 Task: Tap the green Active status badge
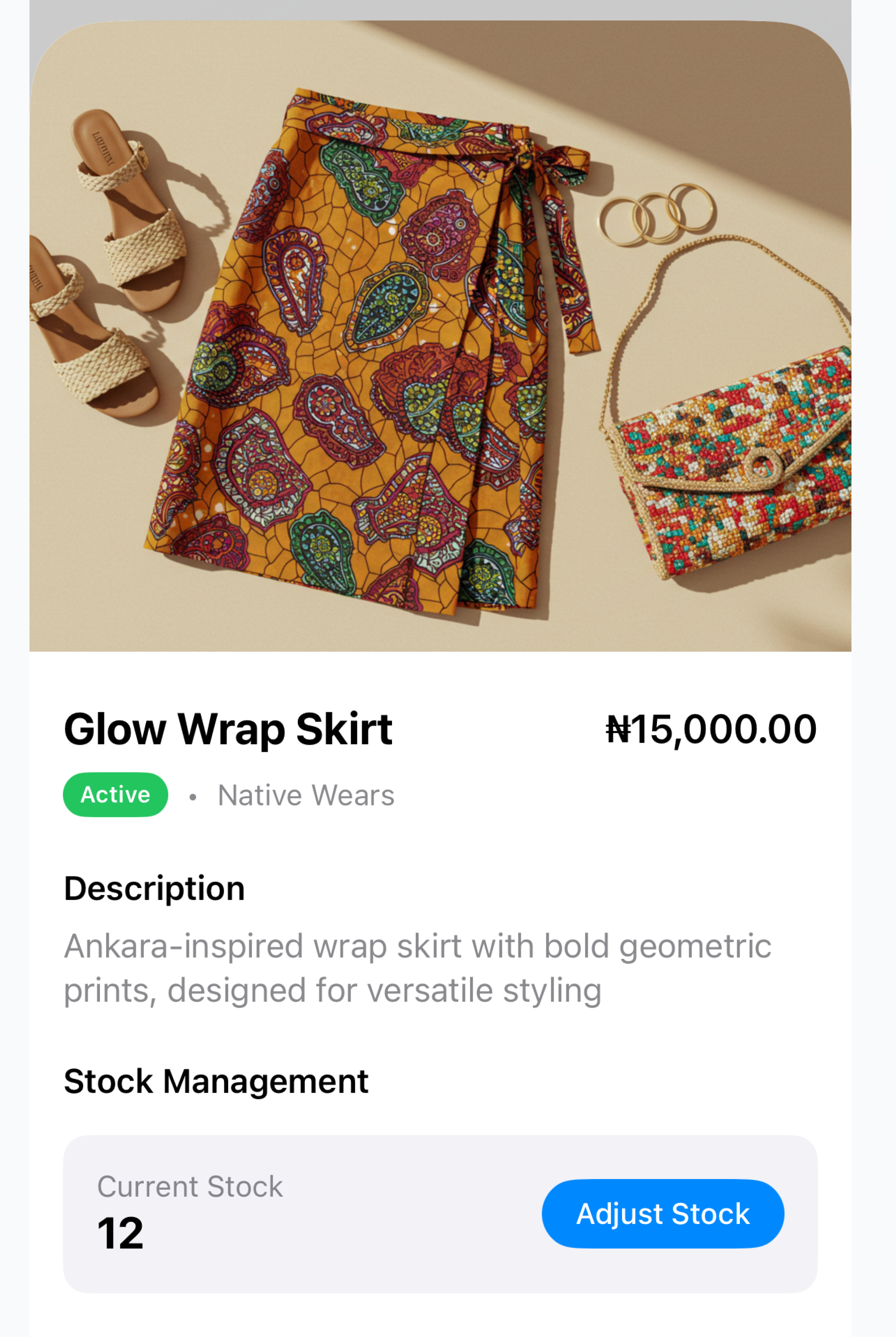point(115,794)
